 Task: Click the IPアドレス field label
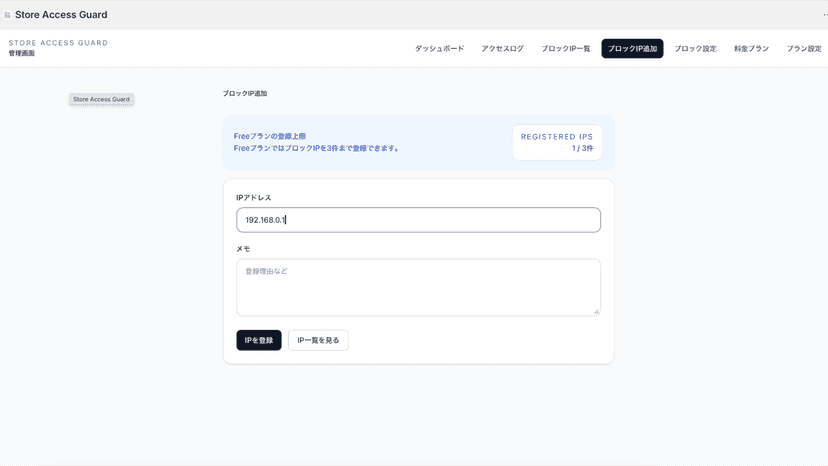253,198
